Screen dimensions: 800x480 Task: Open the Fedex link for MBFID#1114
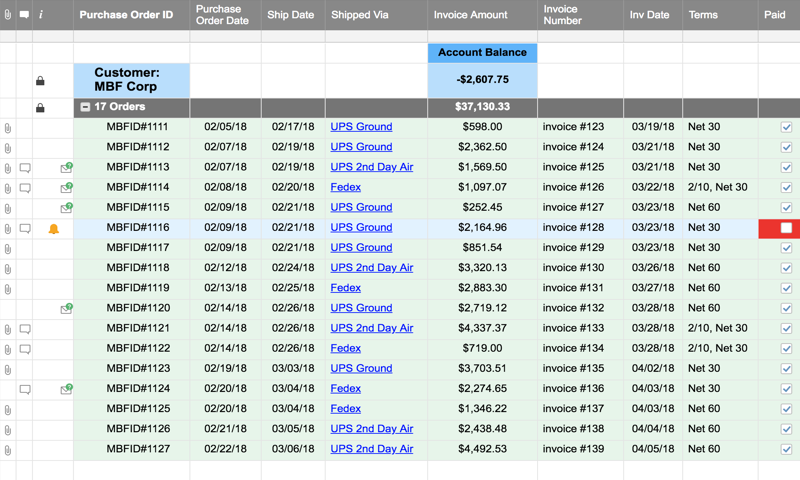coord(345,187)
